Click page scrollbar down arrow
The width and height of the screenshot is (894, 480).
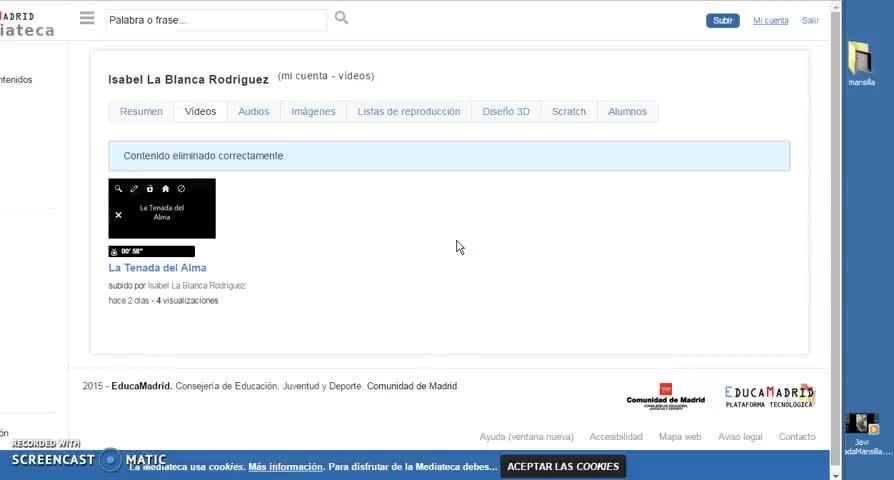(835, 475)
